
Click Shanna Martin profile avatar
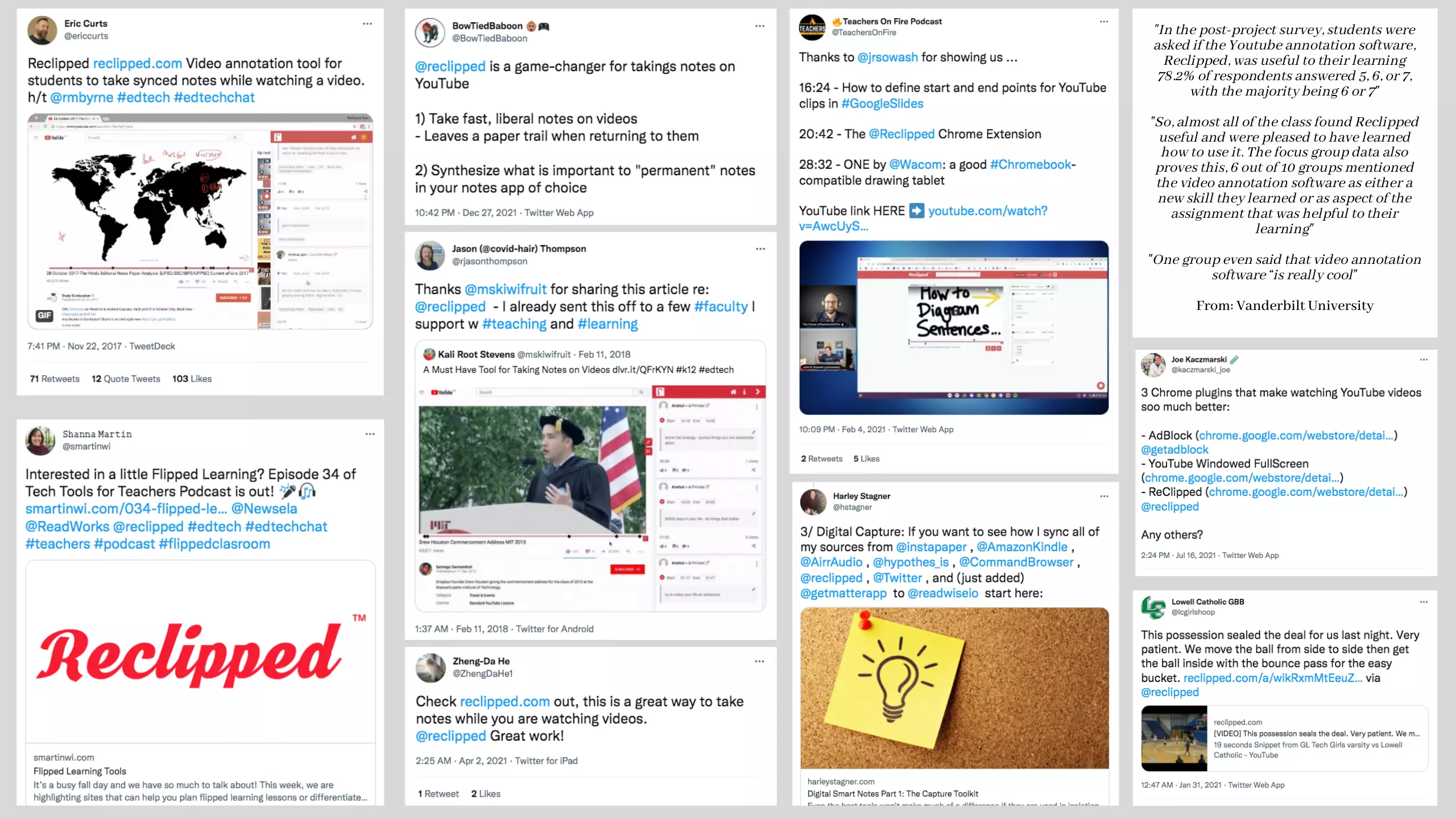pos(40,440)
